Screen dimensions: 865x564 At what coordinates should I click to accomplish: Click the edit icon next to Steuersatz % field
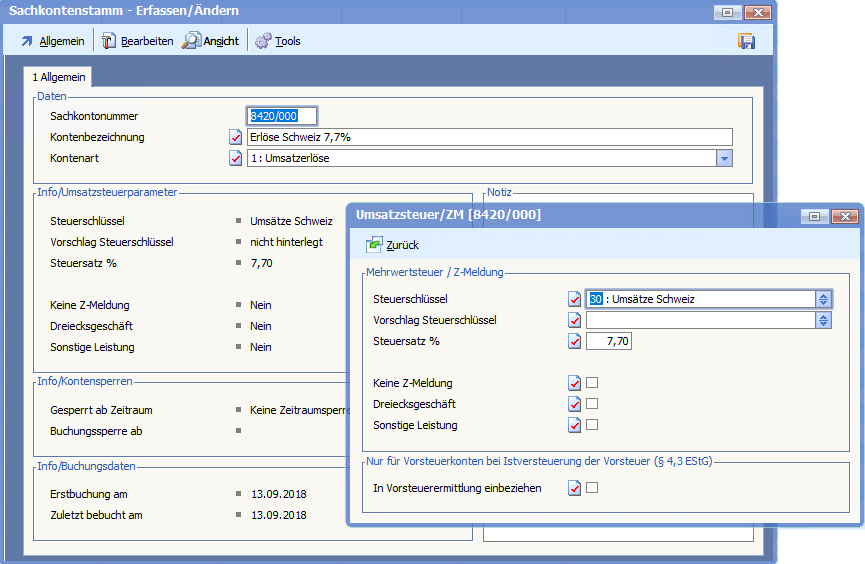pos(574,341)
